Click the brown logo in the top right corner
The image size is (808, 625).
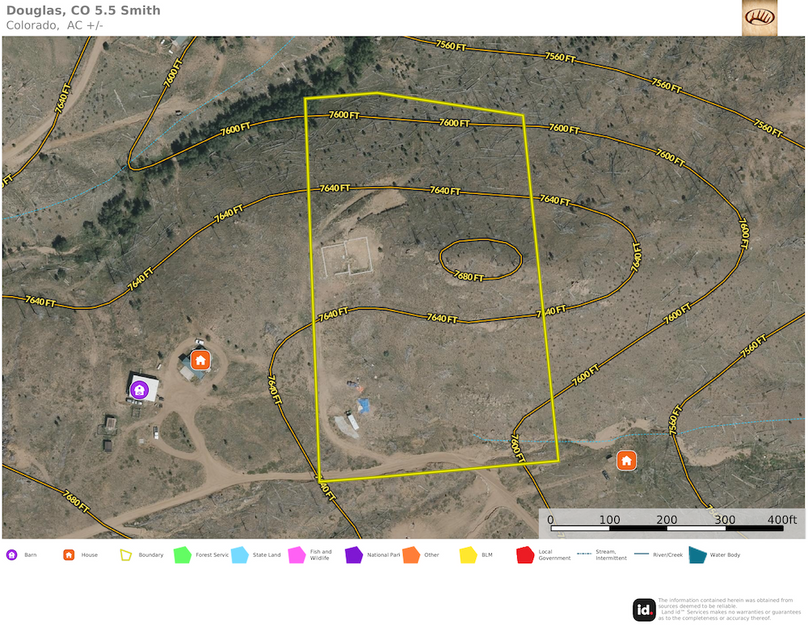click(x=759, y=18)
